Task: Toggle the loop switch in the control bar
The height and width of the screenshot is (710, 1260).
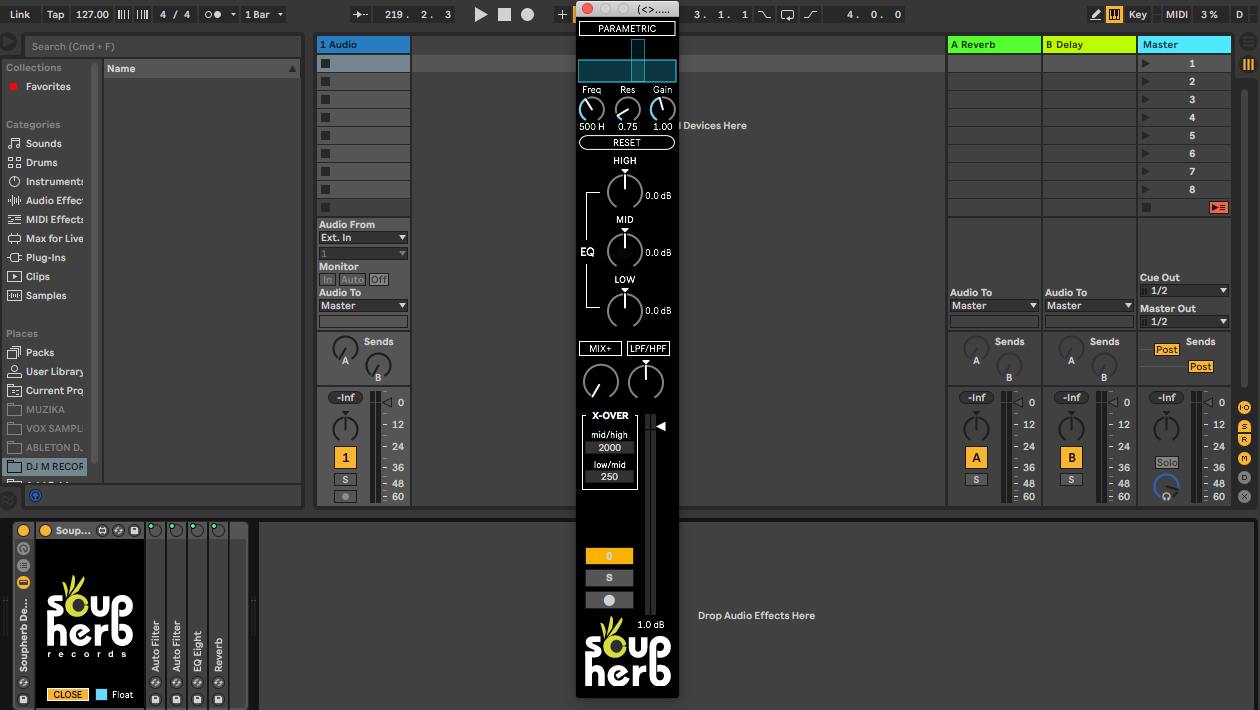Action: pos(787,14)
